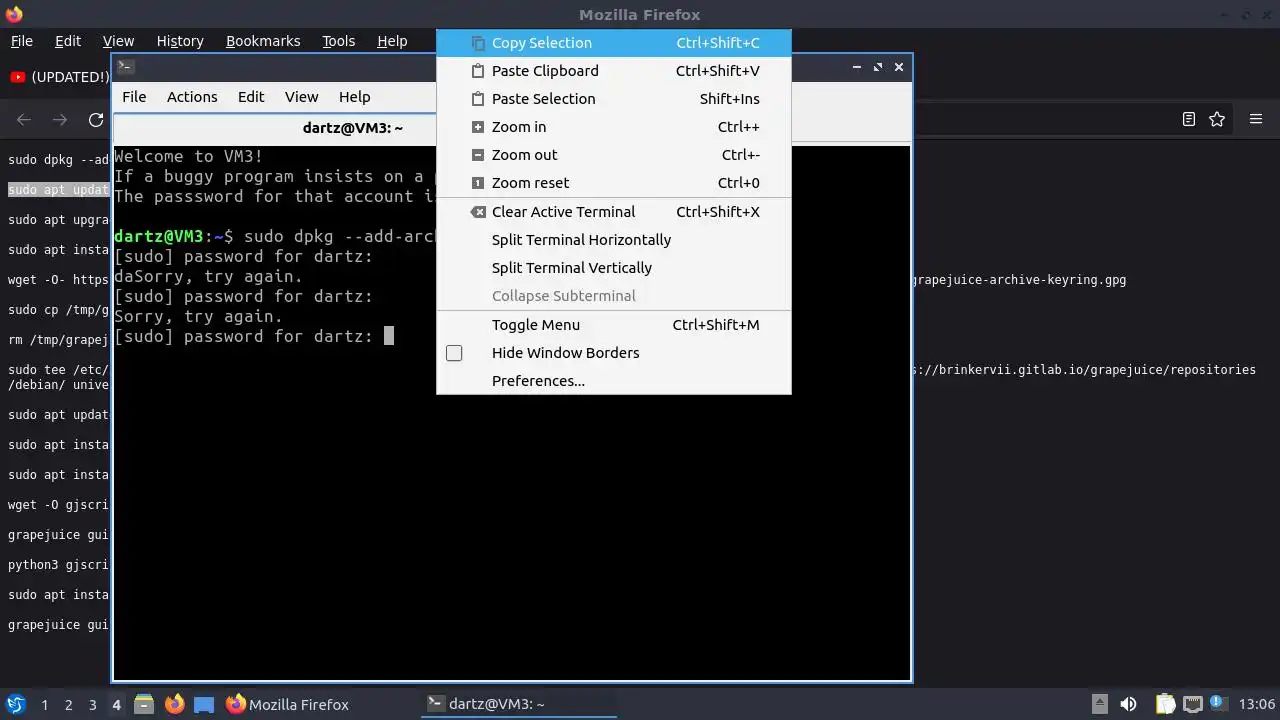The height and width of the screenshot is (720, 1280).
Task: Open the terminal's File menu
Action: (x=134, y=97)
